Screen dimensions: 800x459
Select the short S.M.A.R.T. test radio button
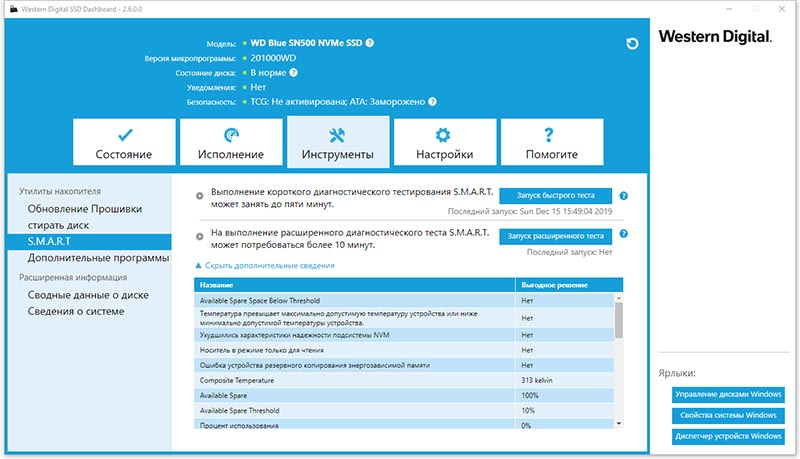pyautogui.click(x=199, y=196)
